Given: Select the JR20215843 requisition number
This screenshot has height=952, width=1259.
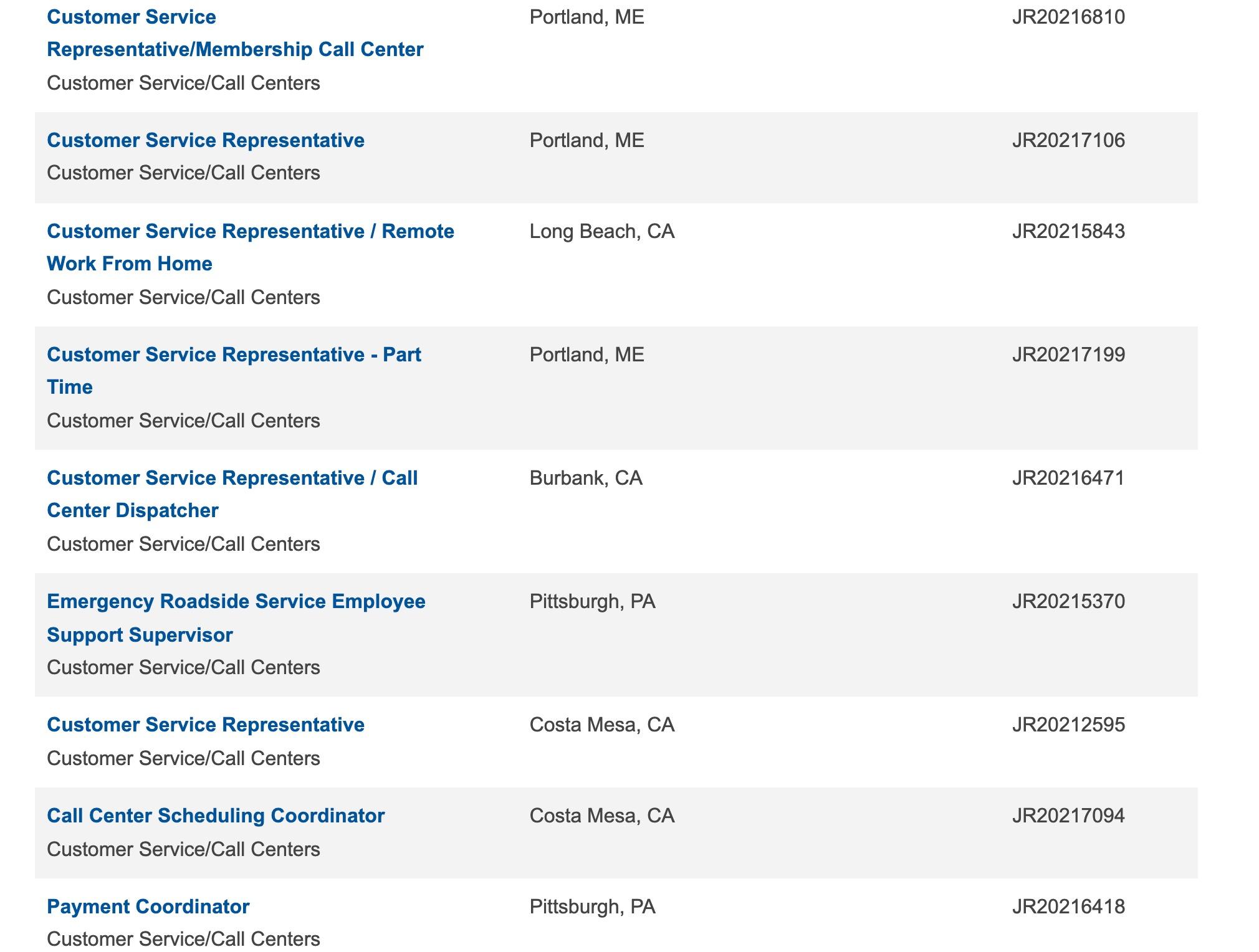Looking at the screenshot, I should (x=1068, y=231).
